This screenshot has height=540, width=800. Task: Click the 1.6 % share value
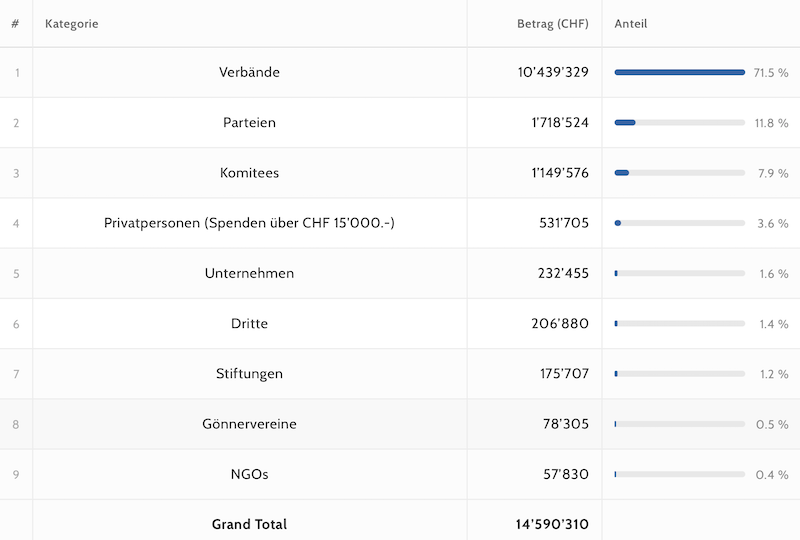(774, 274)
